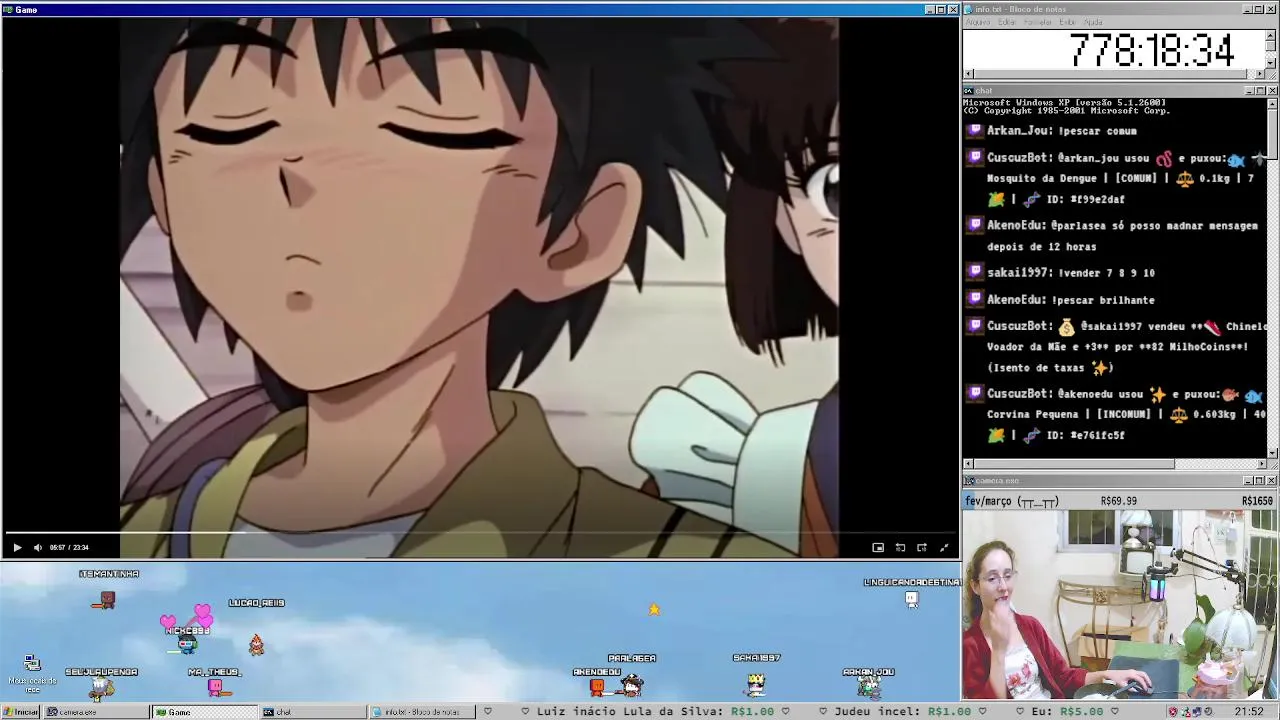Click Twitch icon beside CuscuzBot akenoedu usou message
The width and height of the screenshot is (1280, 720).
[x=975, y=394]
